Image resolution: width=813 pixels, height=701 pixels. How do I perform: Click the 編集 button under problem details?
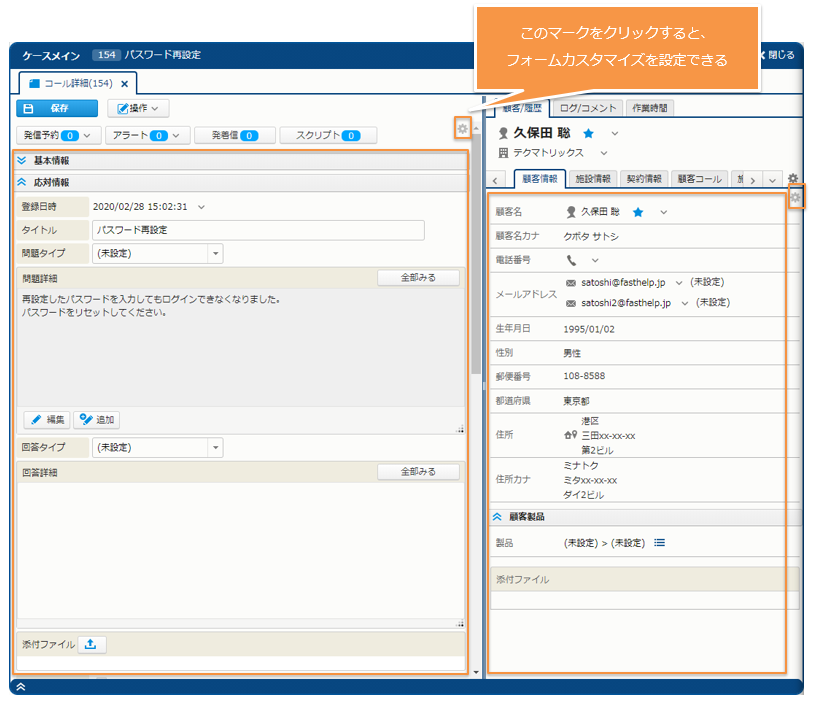coord(47,420)
